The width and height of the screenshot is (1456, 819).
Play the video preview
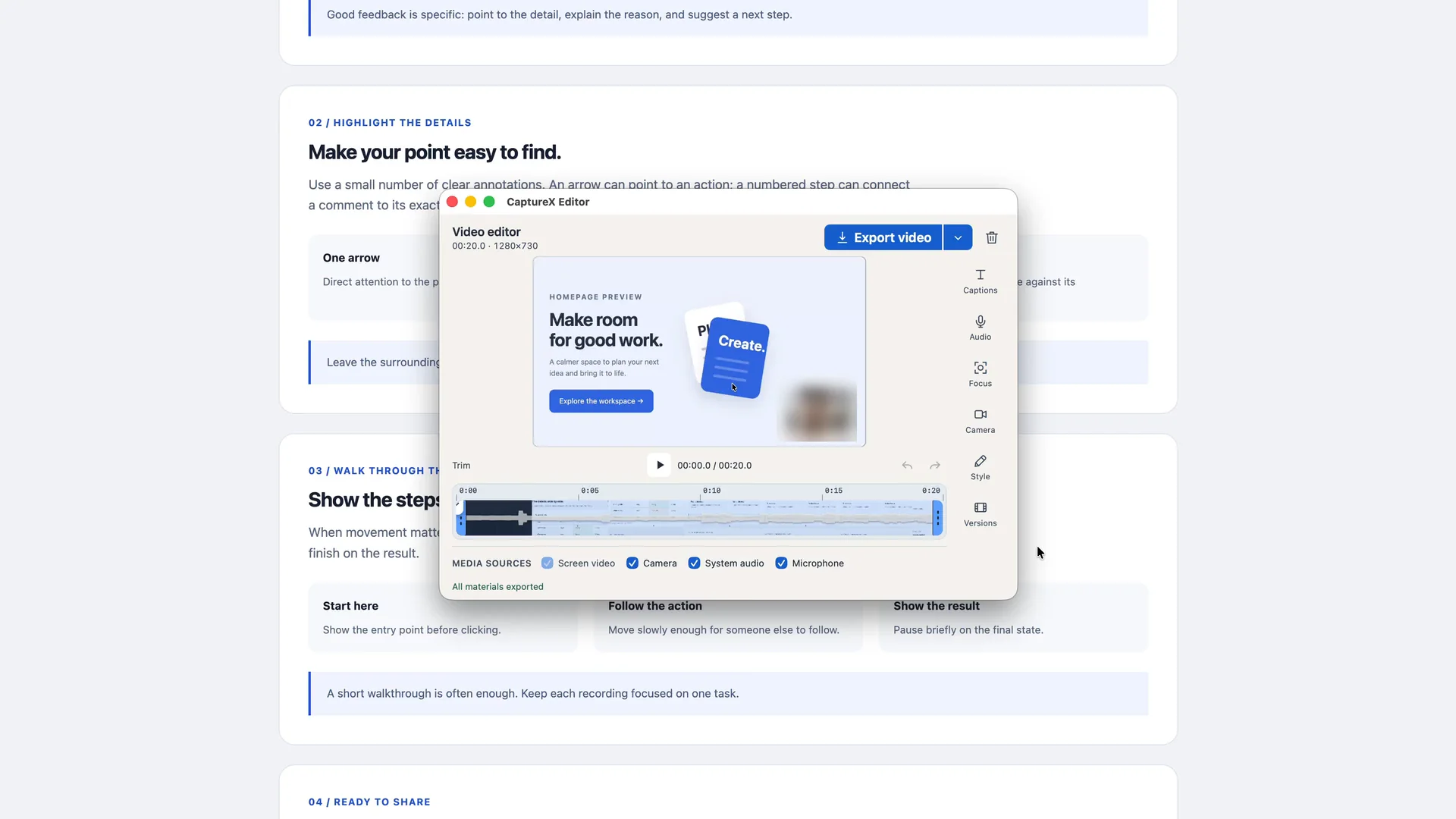tap(659, 466)
